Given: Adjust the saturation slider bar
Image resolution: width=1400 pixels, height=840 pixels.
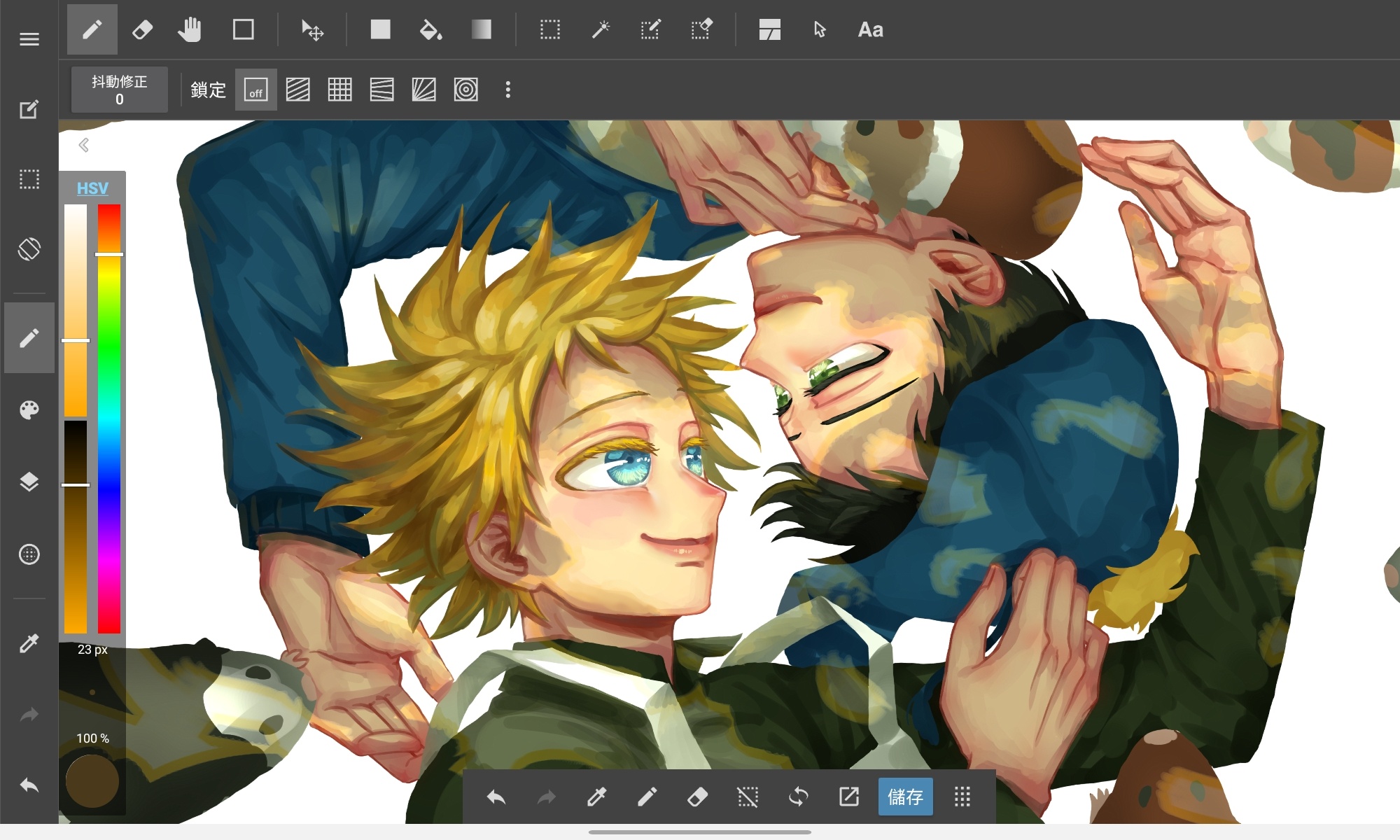Looking at the screenshot, I should [x=76, y=311].
